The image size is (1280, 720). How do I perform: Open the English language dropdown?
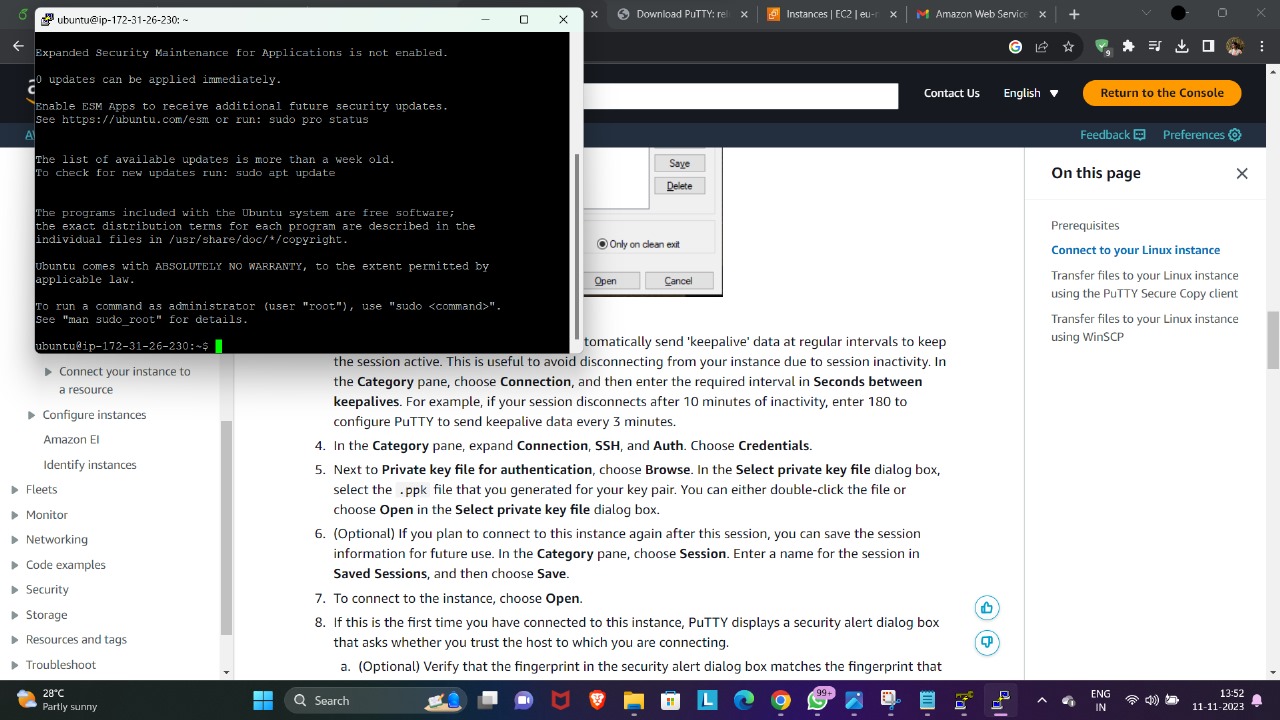pos(1029,92)
